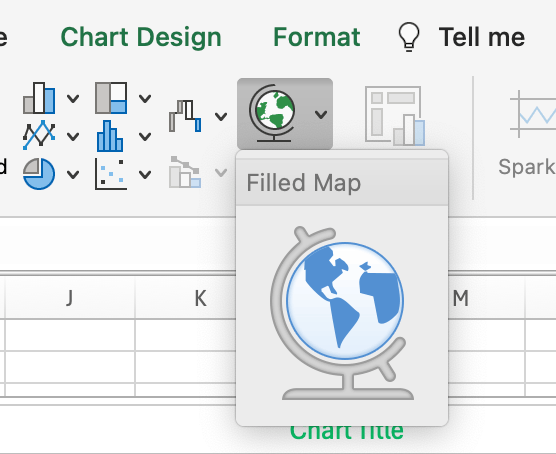Insert a line sparkline
The width and height of the screenshot is (556, 454).
[533, 114]
